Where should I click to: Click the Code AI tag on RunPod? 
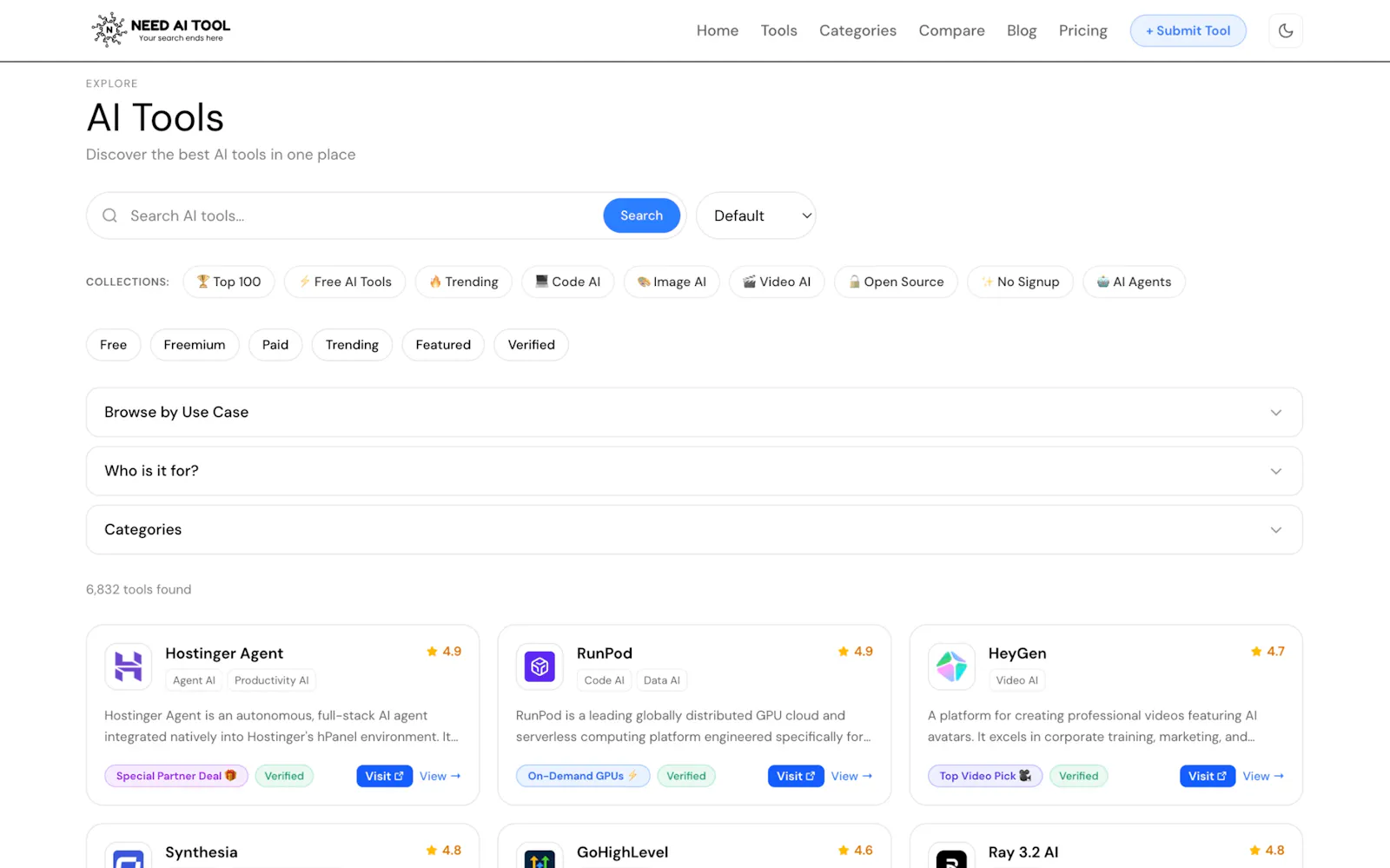click(x=605, y=680)
